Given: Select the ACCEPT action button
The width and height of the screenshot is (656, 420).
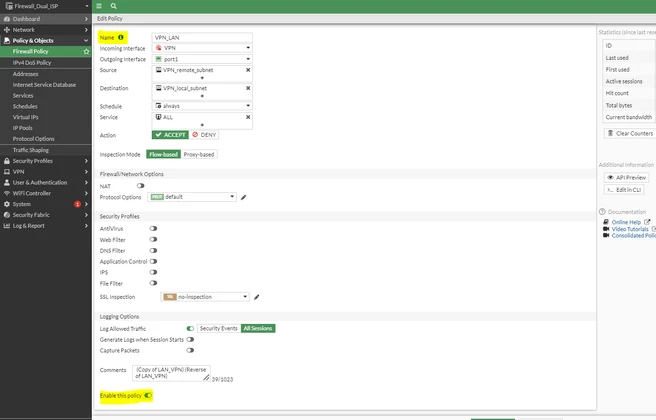Looking at the screenshot, I should pyautogui.click(x=170, y=135).
